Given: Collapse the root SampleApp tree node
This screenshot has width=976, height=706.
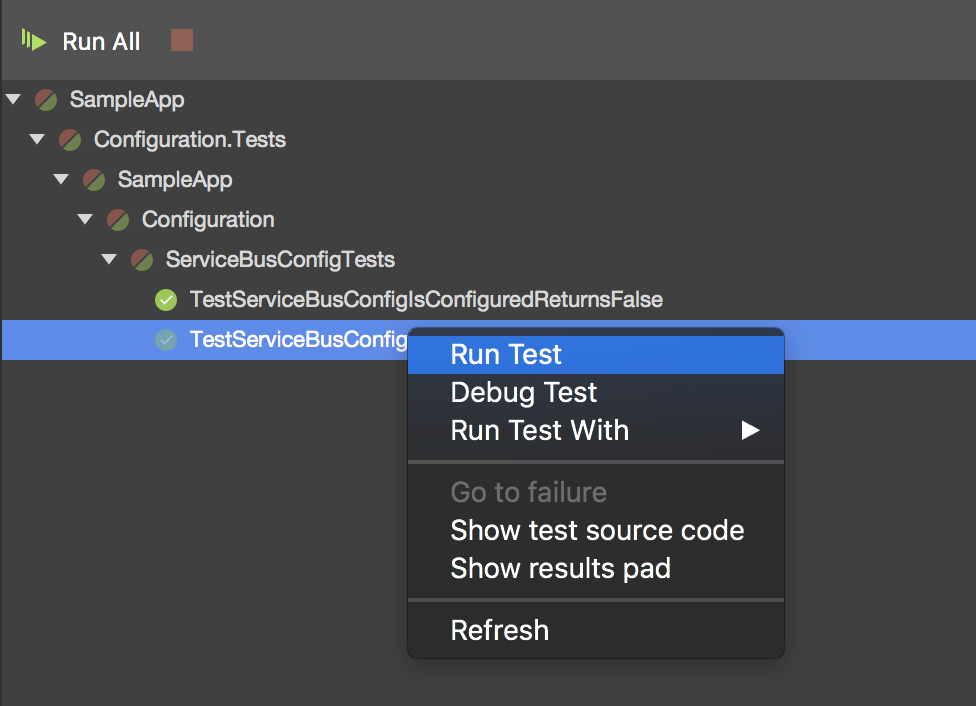Looking at the screenshot, I should click(x=13, y=100).
